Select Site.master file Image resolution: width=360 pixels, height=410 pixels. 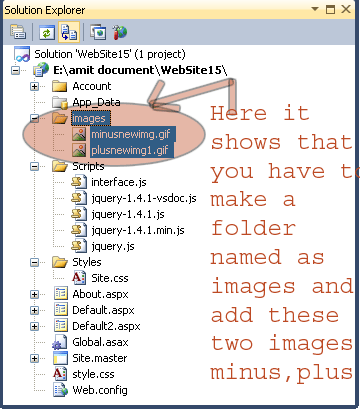(x=100, y=358)
